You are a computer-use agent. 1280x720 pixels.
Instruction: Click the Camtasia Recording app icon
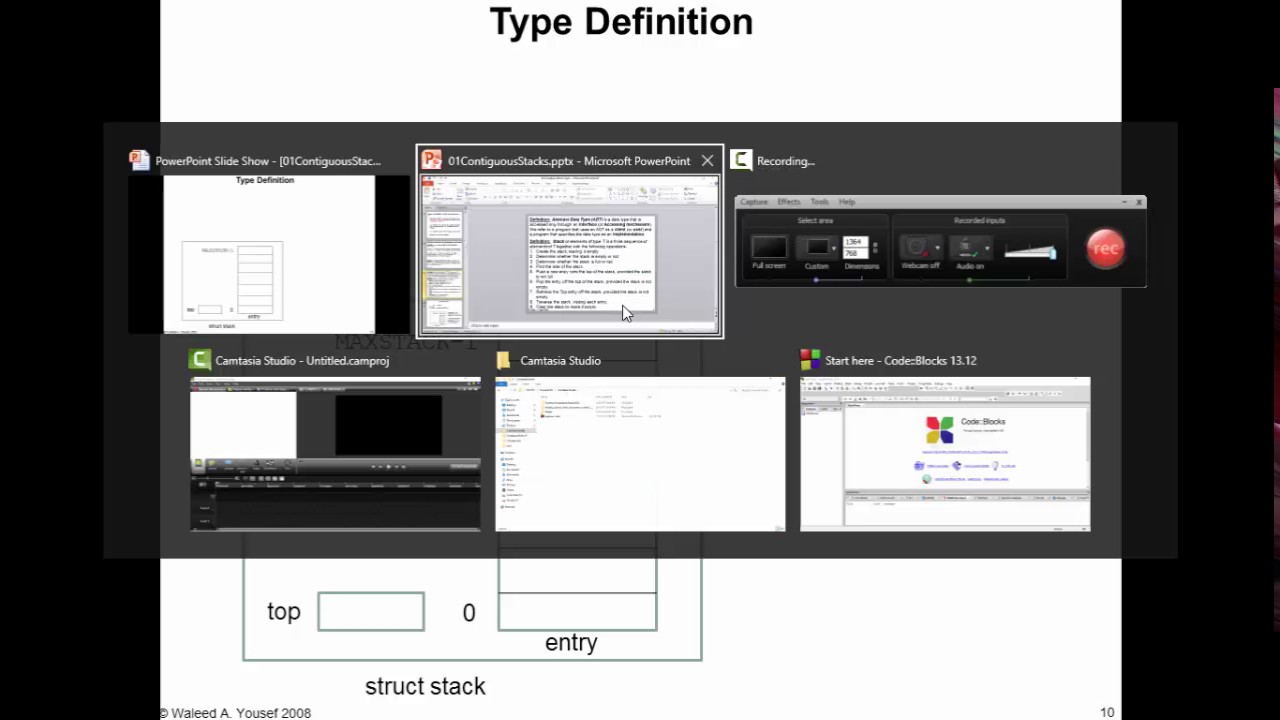point(741,161)
